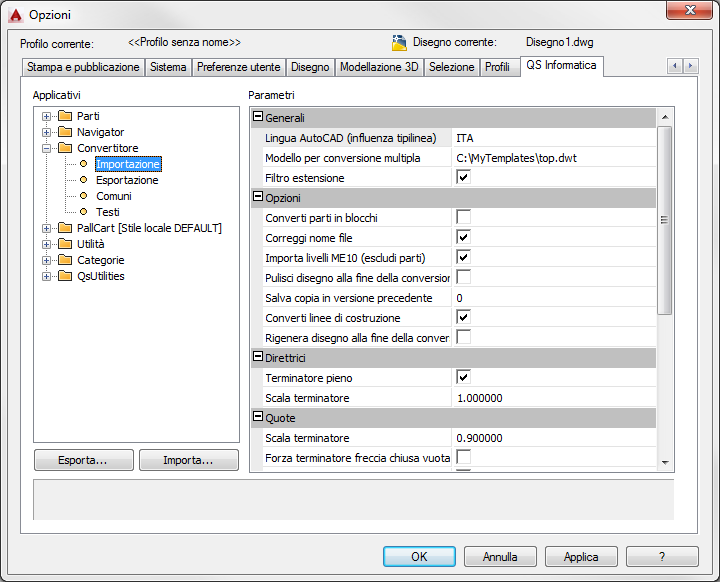Edit the Lingua AutoCAD value ITA

(x=554, y=138)
